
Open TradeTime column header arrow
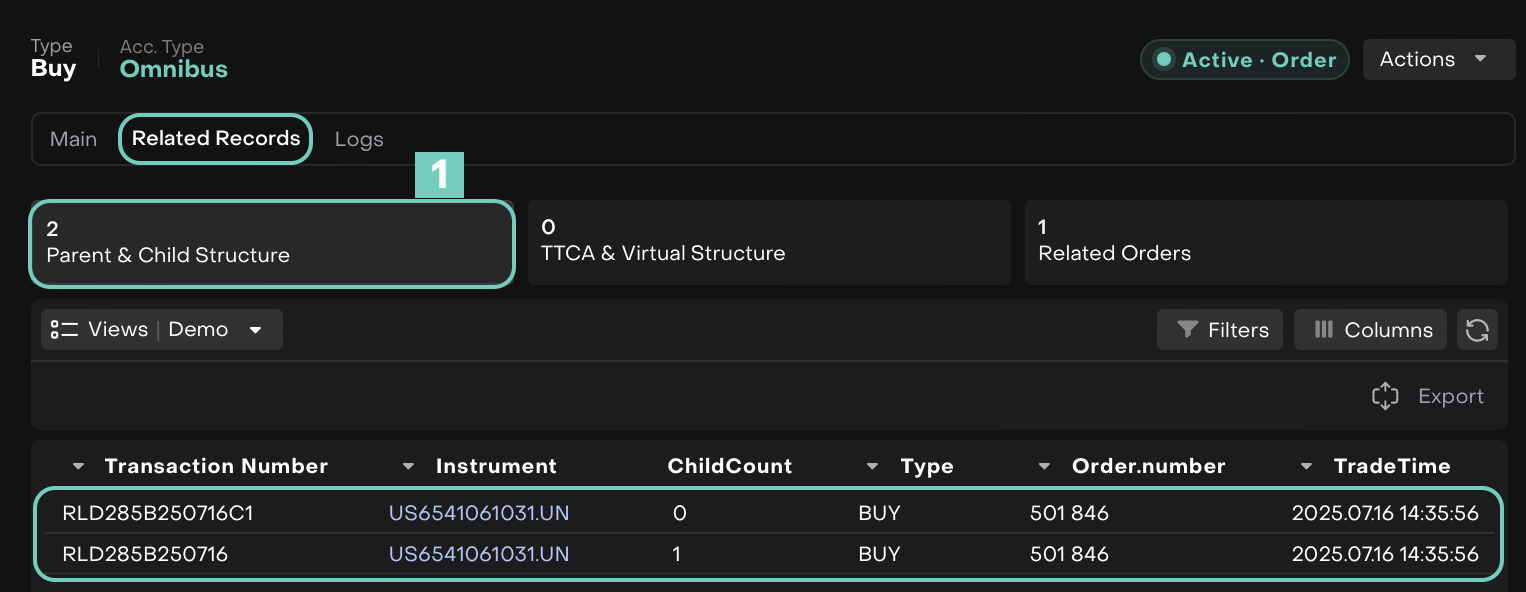[x=1306, y=467]
